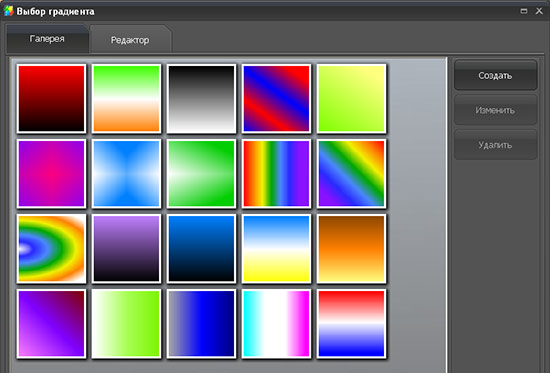Click the Удалить button
The image size is (550, 373).
495,145
